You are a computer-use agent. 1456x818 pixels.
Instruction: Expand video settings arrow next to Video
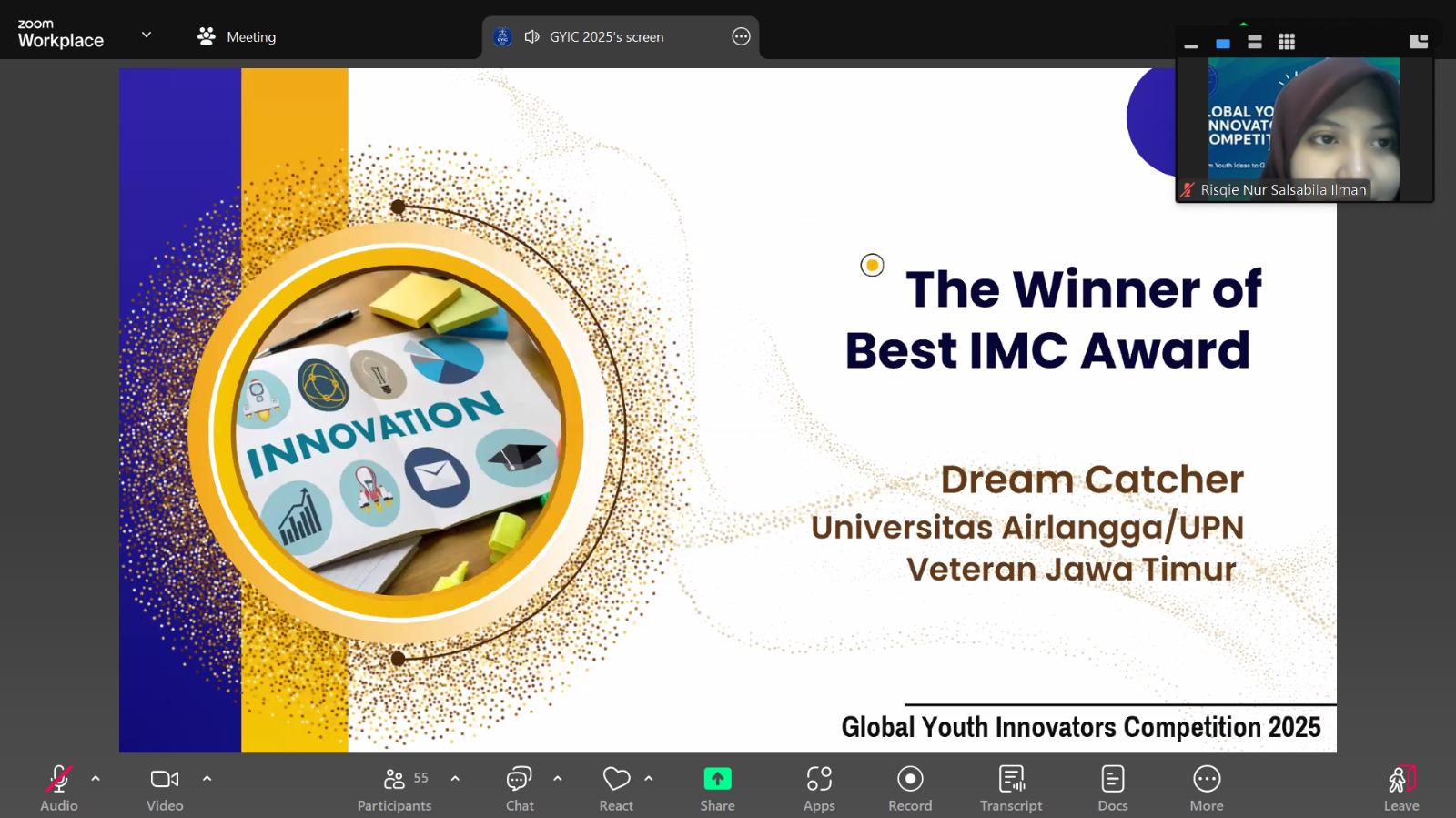[207, 779]
